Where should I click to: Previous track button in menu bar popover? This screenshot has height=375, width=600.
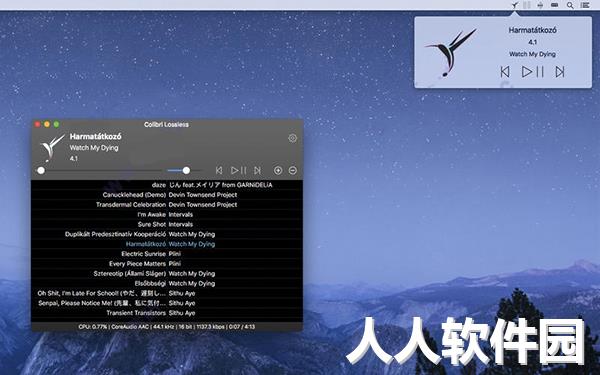505,72
